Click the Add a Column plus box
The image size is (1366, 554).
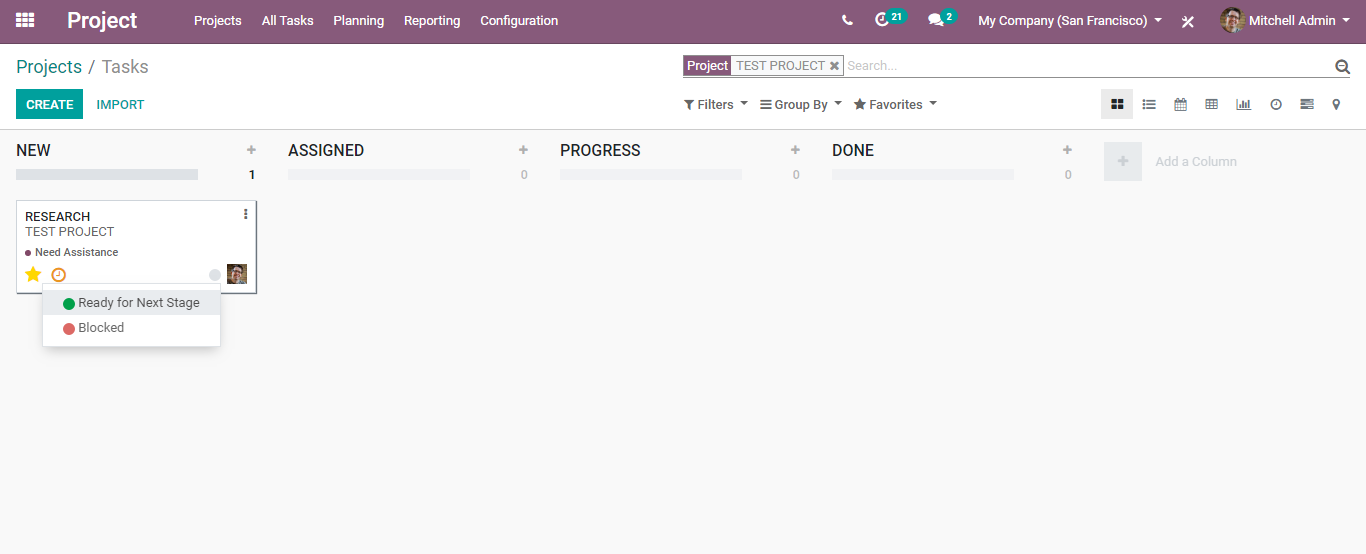click(1123, 161)
